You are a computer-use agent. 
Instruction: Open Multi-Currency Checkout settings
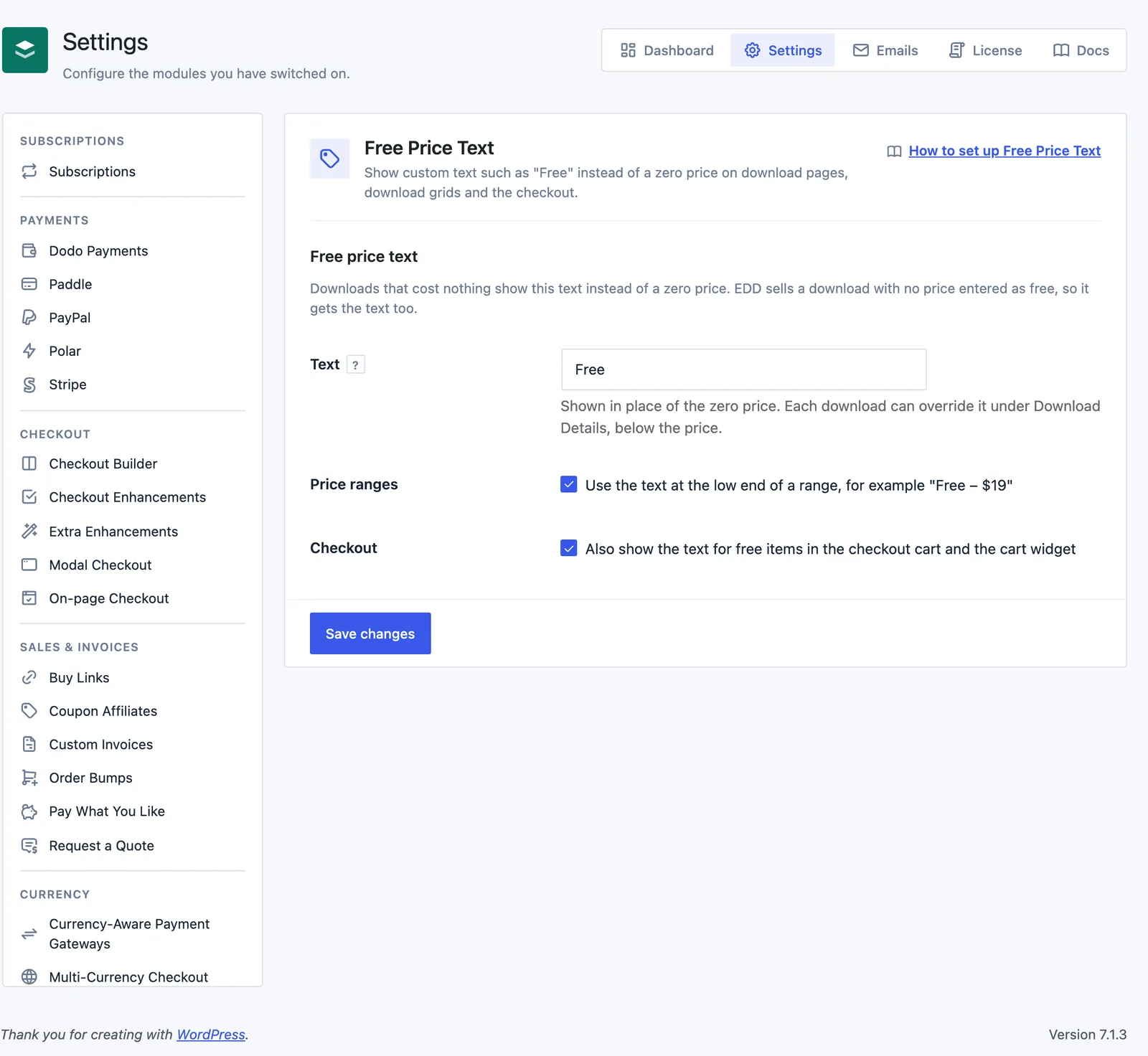[133, 977]
